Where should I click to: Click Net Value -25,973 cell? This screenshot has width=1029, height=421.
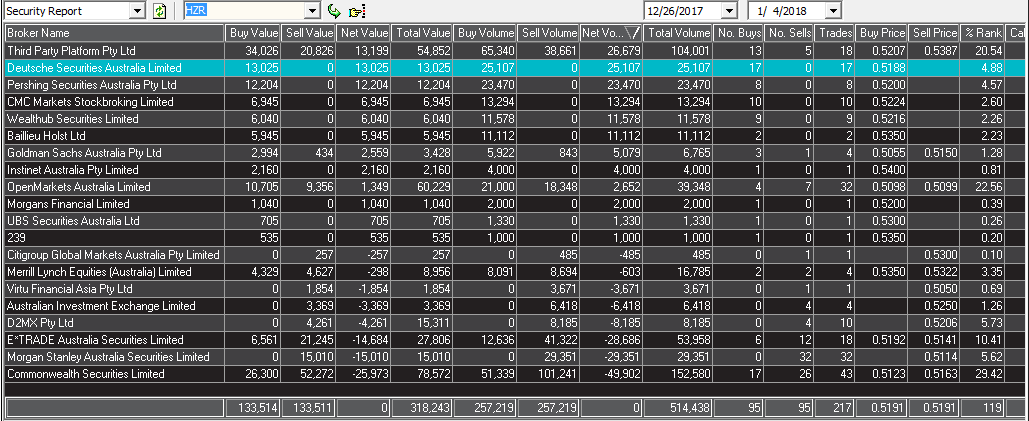pos(363,374)
